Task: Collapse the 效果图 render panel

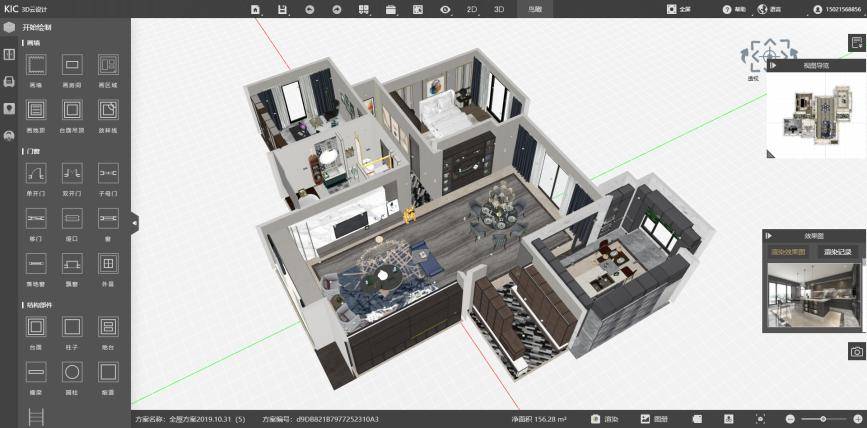Action: [x=769, y=236]
